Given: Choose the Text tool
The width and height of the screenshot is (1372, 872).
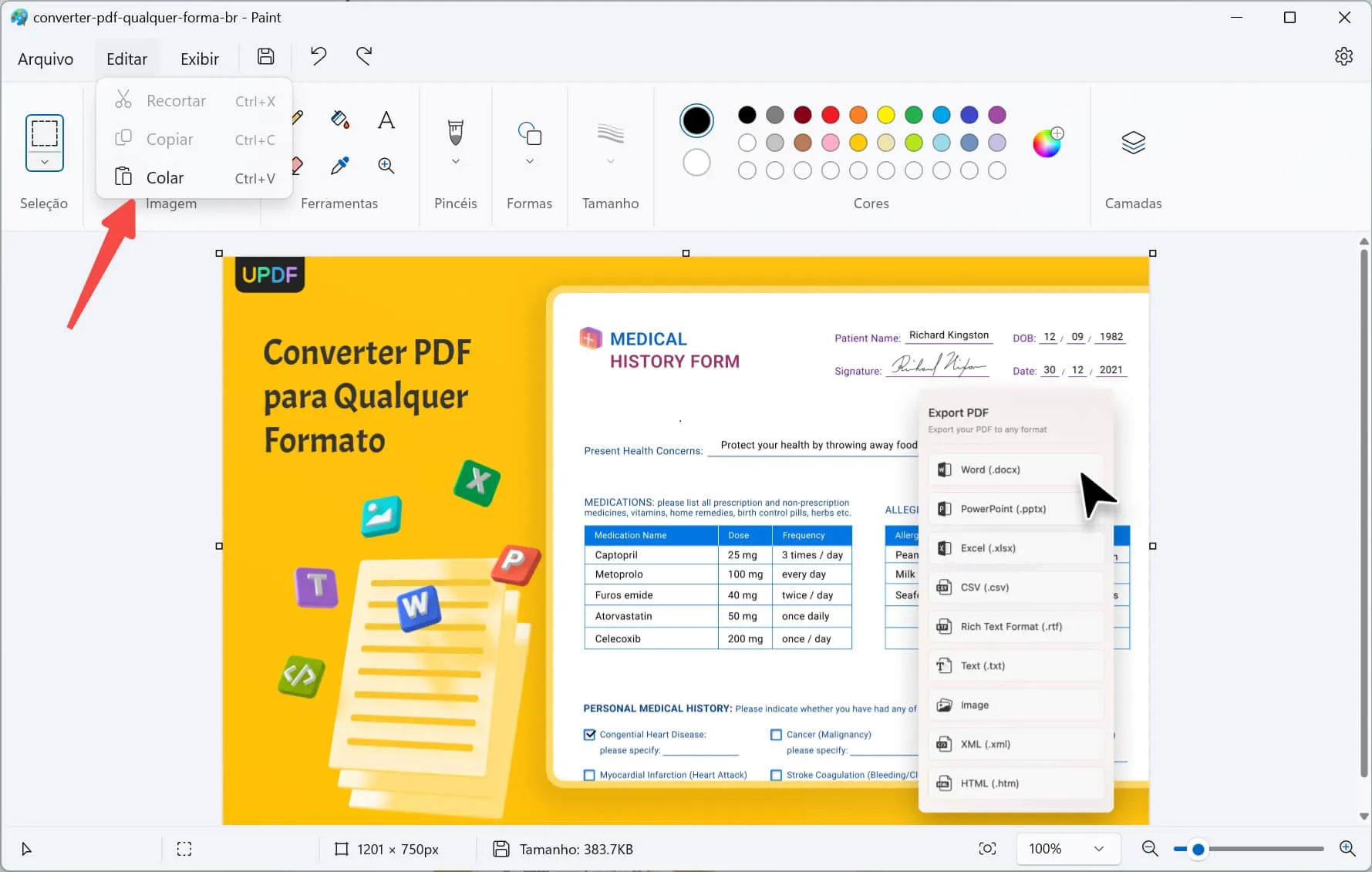Looking at the screenshot, I should (x=386, y=120).
